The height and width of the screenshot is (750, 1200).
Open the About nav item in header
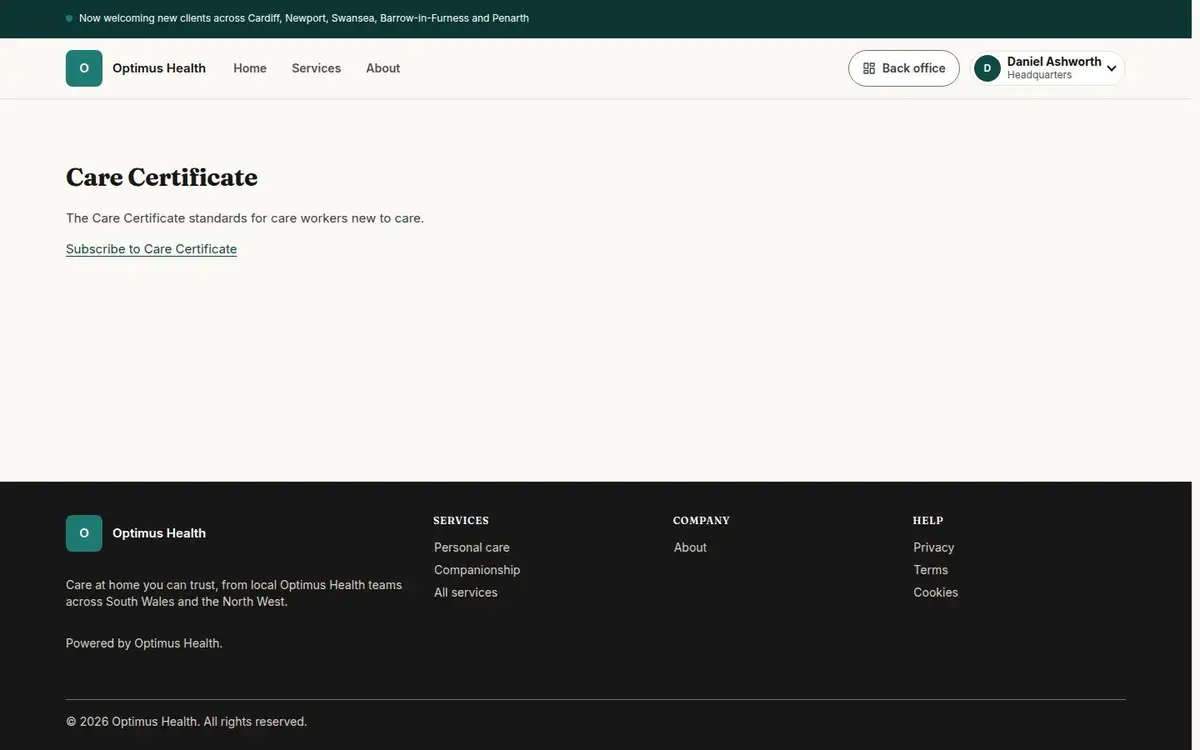383,68
